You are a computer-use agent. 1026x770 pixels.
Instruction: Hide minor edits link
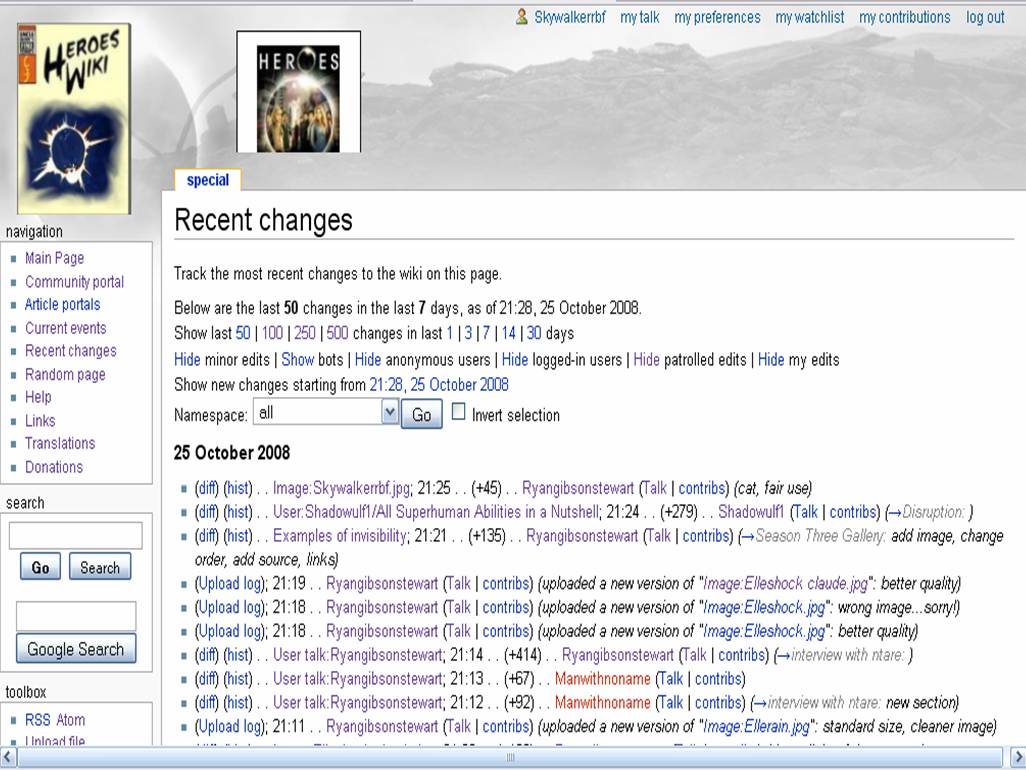point(187,360)
